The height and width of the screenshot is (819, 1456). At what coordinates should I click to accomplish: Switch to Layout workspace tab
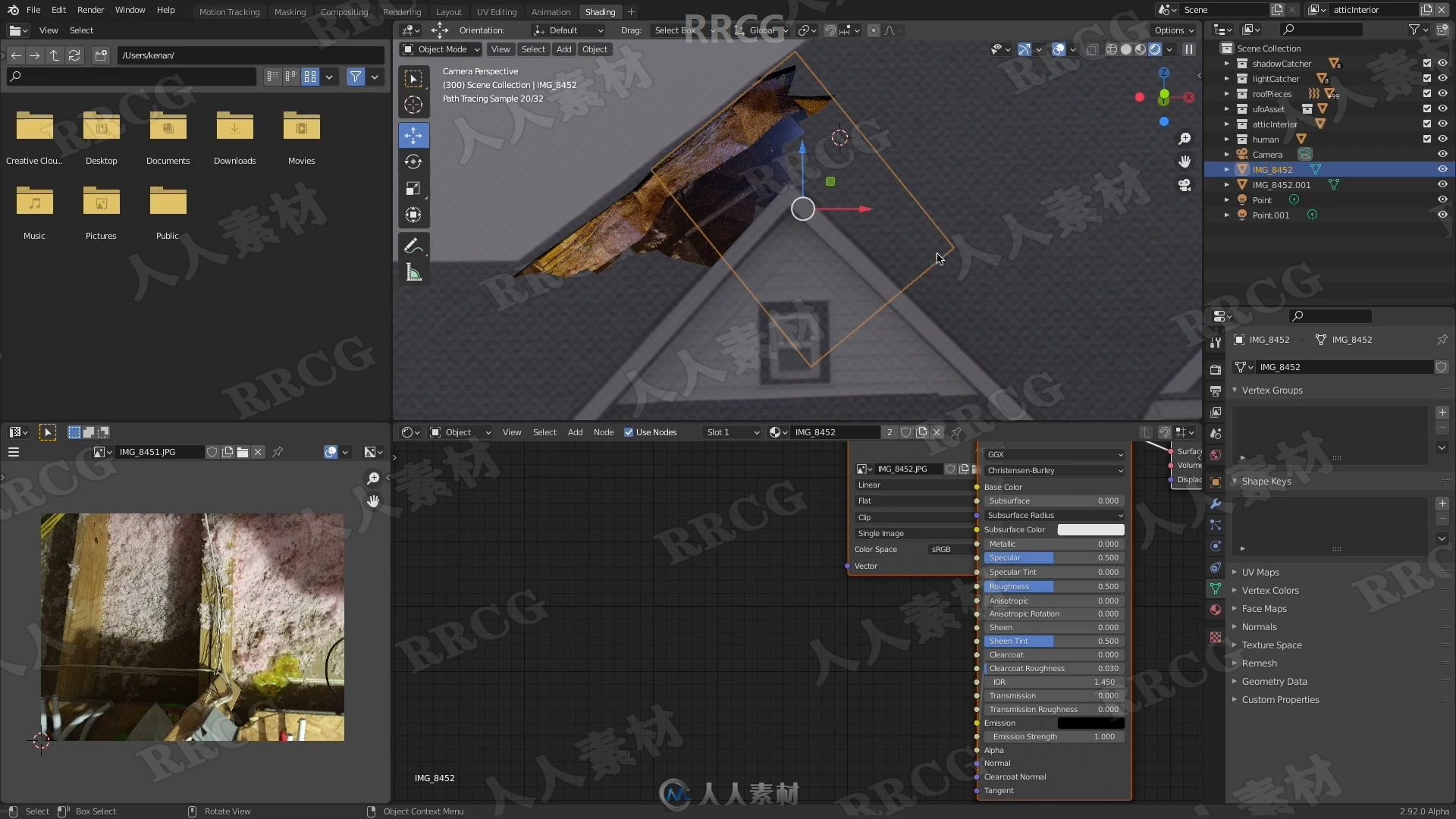(x=448, y=12)
